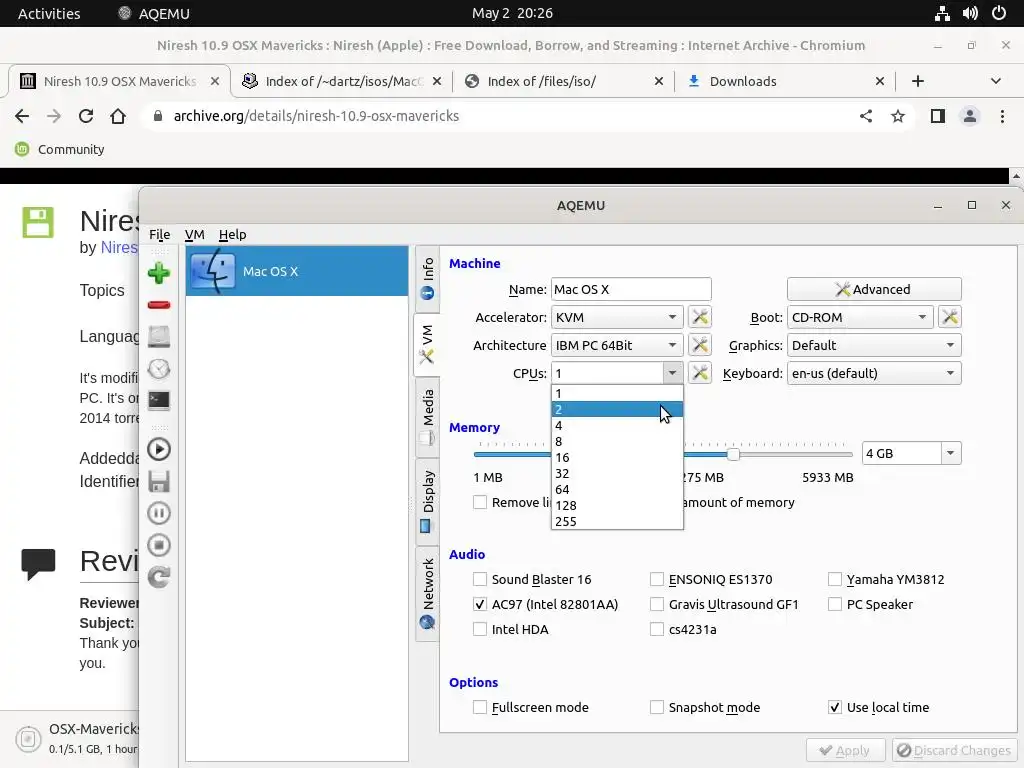The width and height of the screenshot is (1024, 768).
Task: Uncheck Use local time
Action: pyautogui.click(x=835, y=707)
